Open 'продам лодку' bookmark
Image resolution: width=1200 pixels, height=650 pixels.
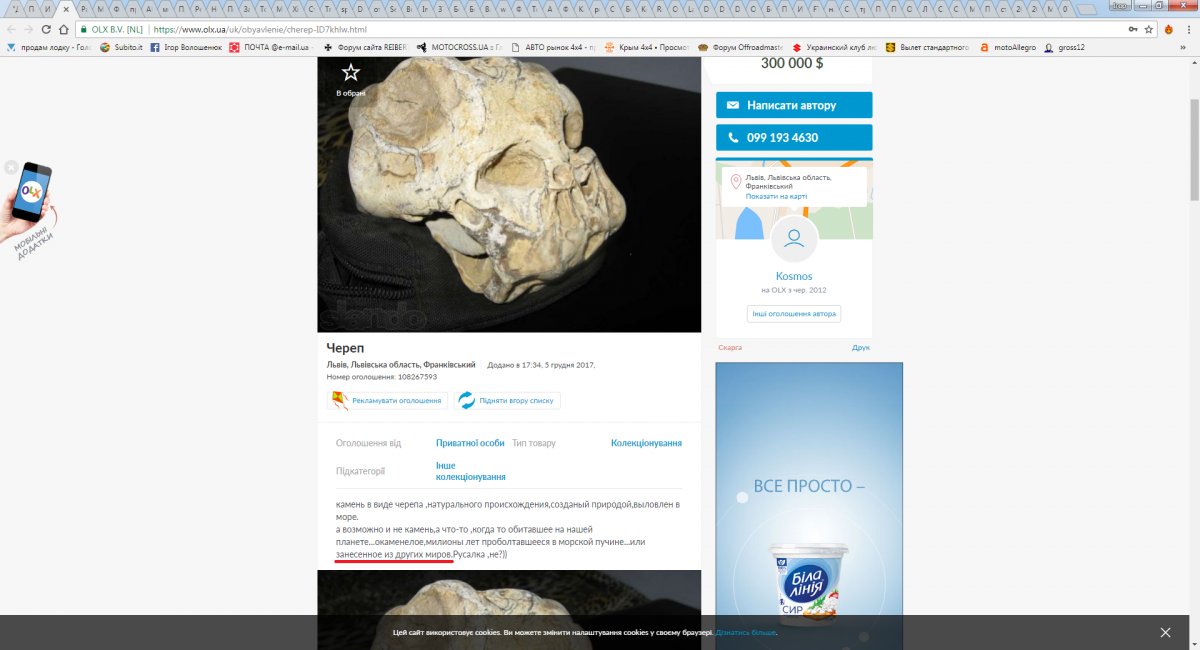48,47
